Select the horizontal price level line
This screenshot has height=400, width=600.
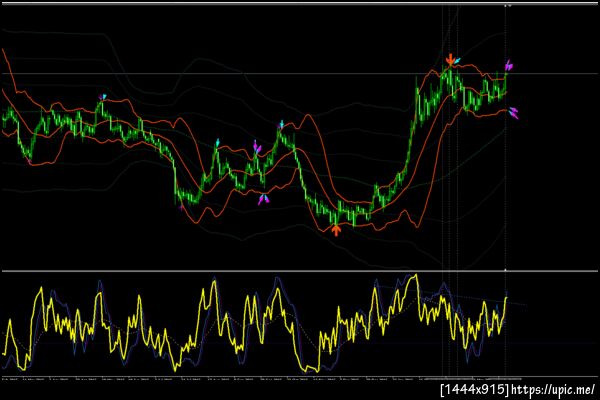tap(300, 73)
